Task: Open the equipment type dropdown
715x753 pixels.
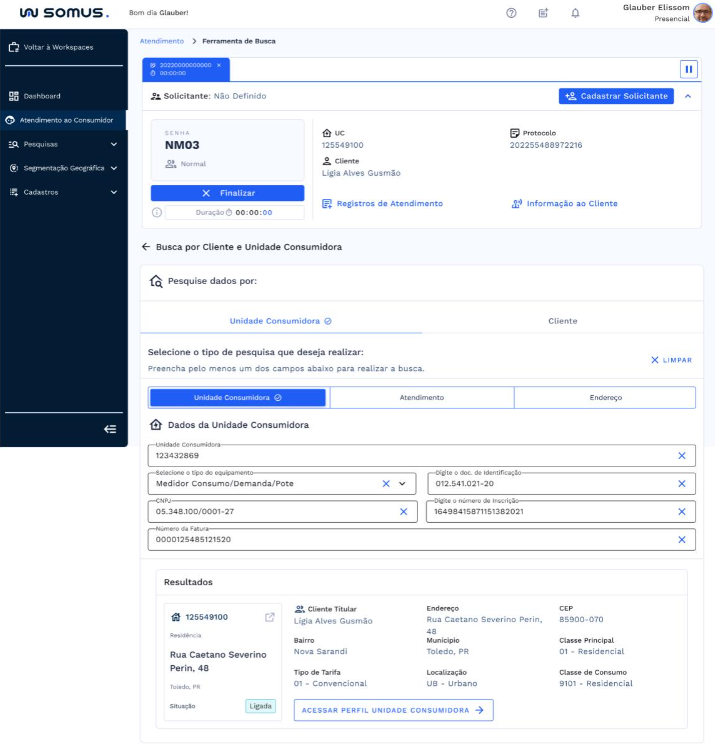Action: (403, 483)
